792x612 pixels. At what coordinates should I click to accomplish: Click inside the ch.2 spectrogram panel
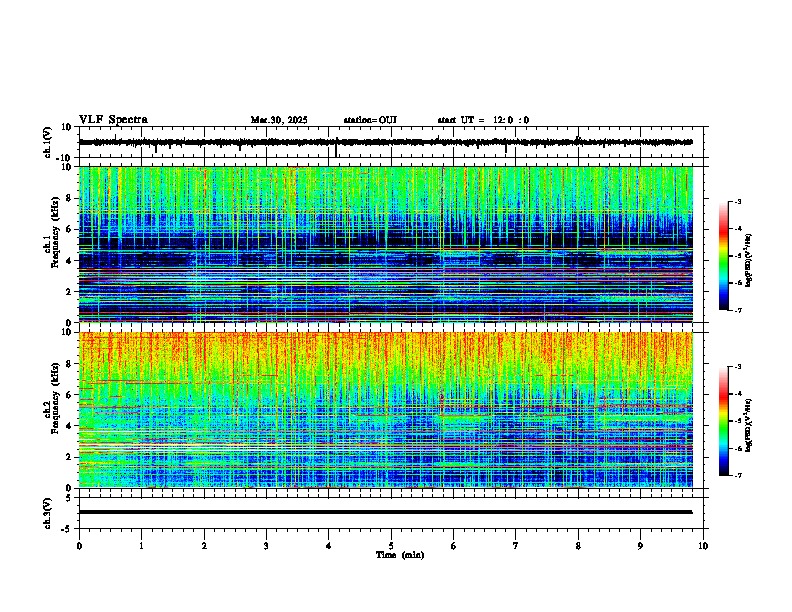385,410
